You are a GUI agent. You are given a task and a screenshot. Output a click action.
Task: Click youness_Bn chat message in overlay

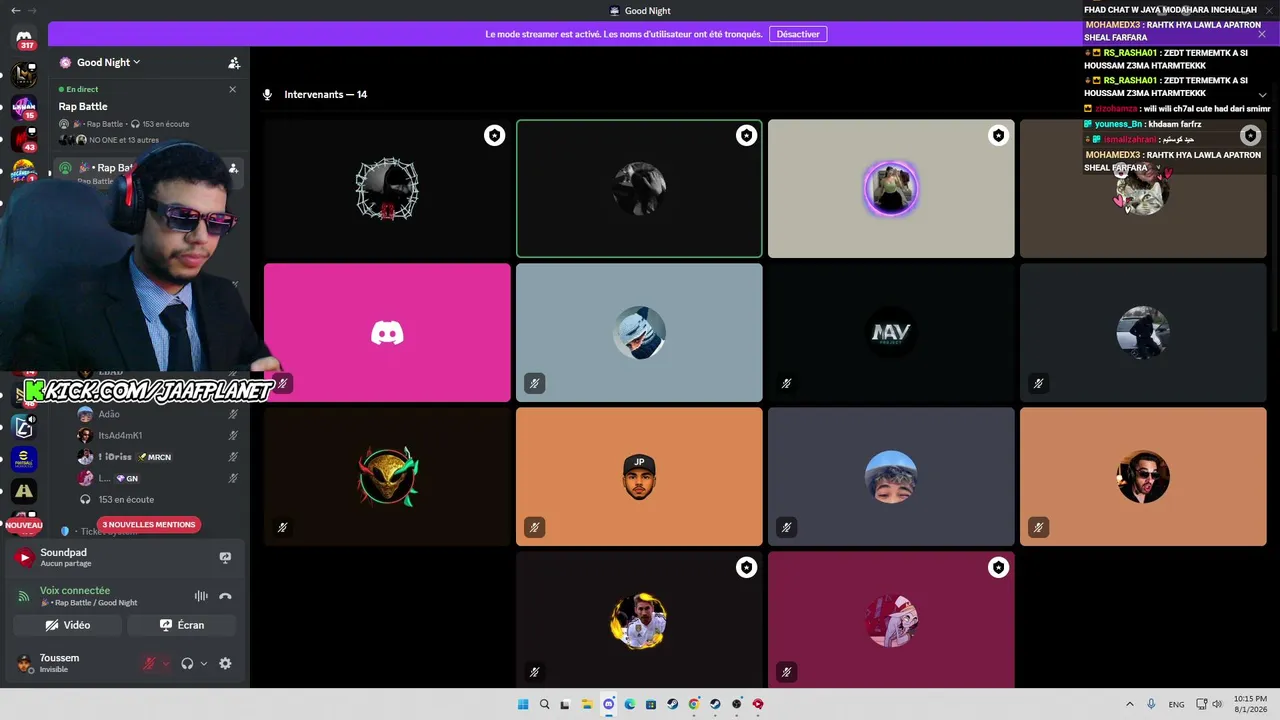tap(1142, 124)
